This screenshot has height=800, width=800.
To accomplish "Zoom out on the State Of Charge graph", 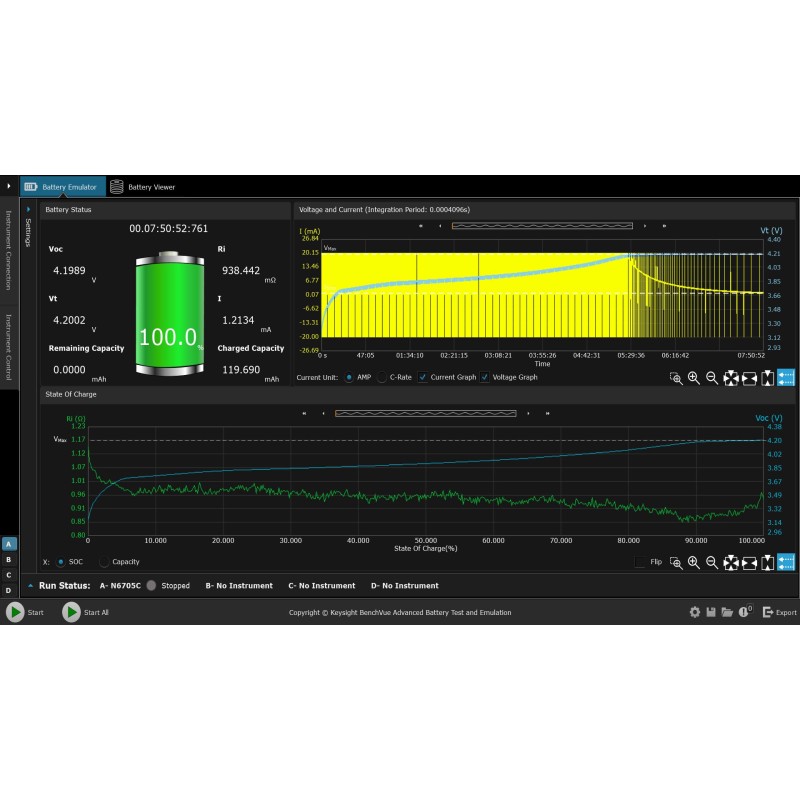I will (710, 562).
